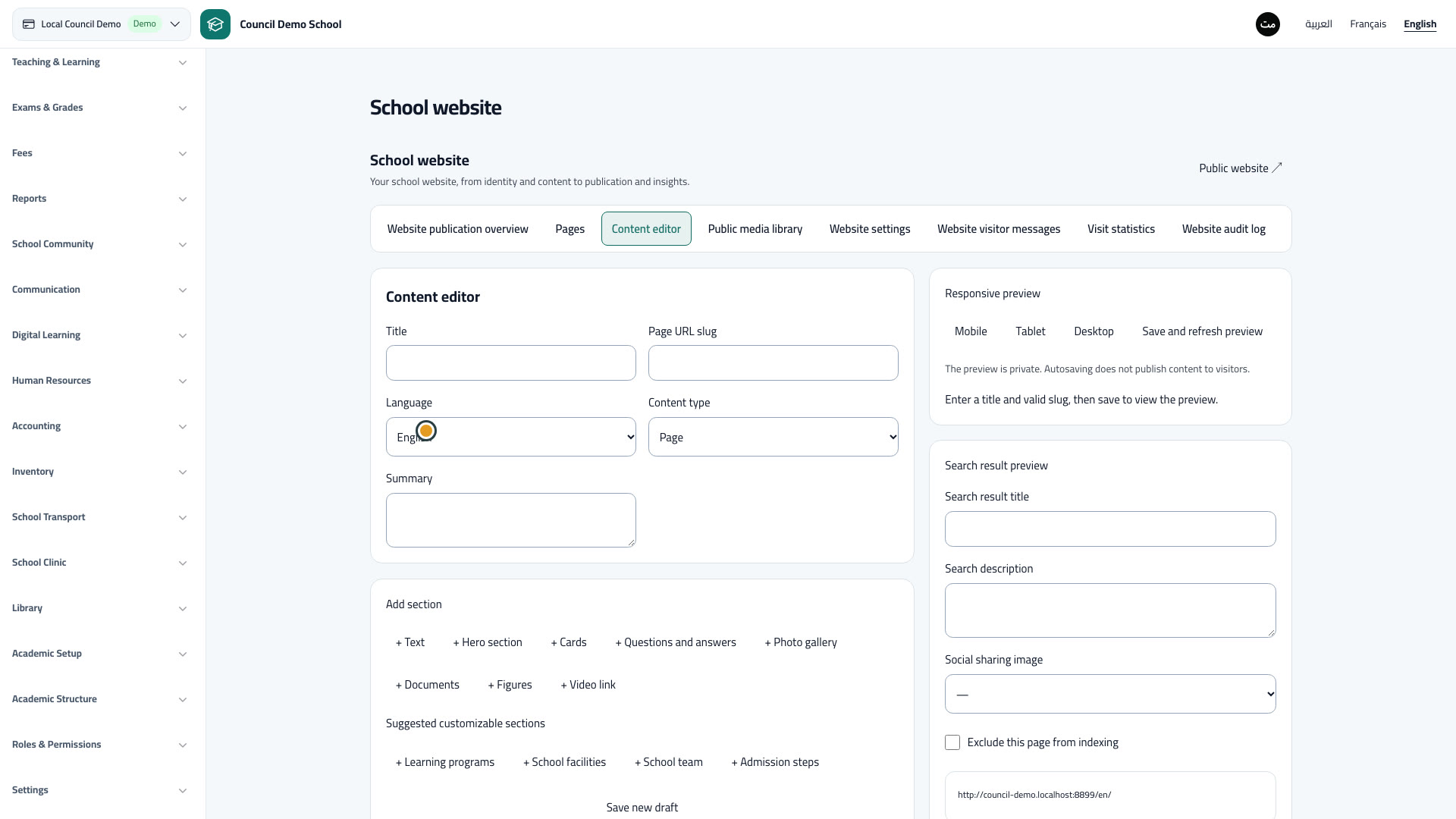Viewport: 1456px width, 819px height.
Task: Select Tablet responsive preview
Action: pos(1031,331)
